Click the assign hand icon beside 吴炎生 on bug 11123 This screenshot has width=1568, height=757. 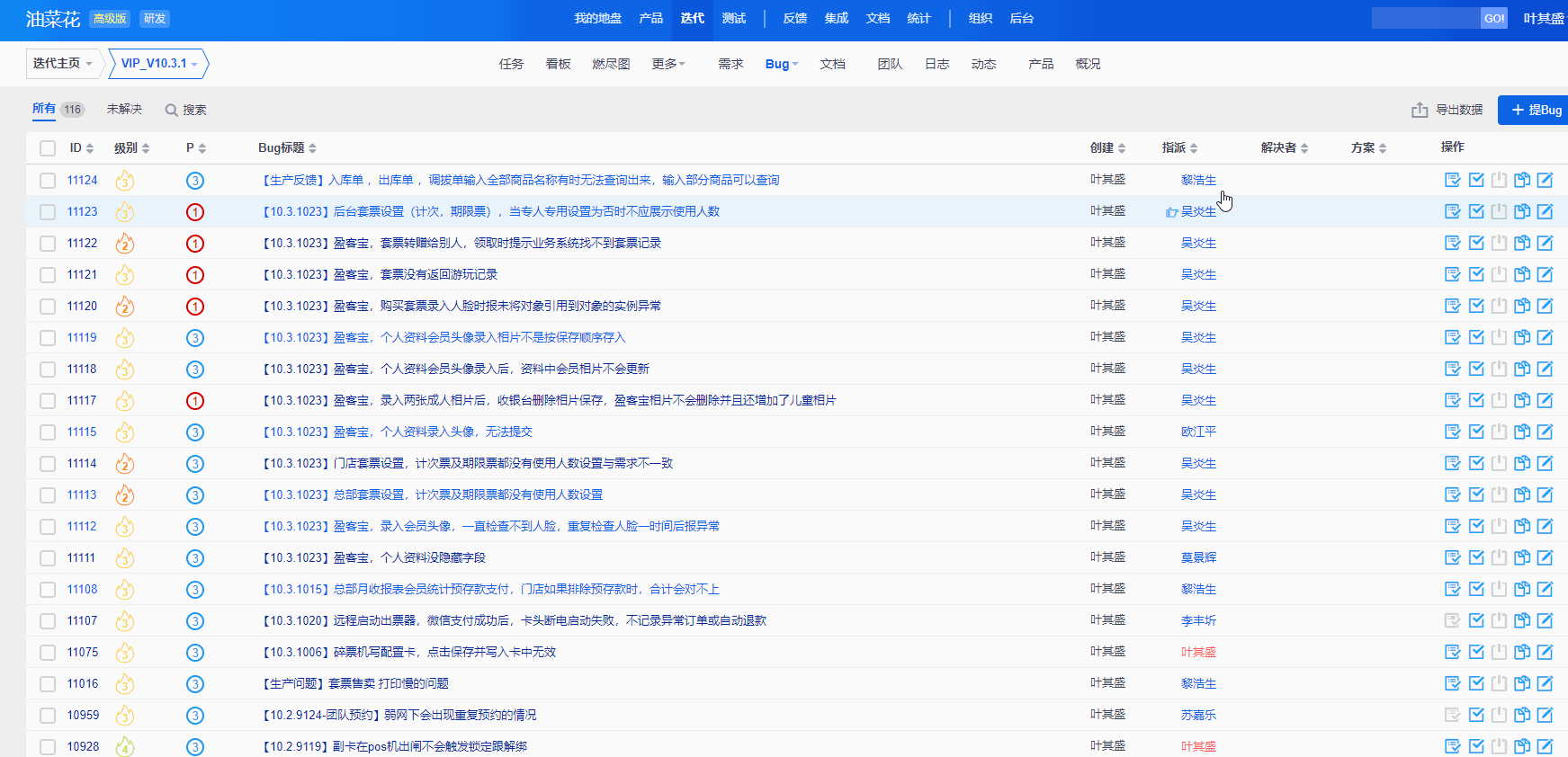tap(1171, 212)
